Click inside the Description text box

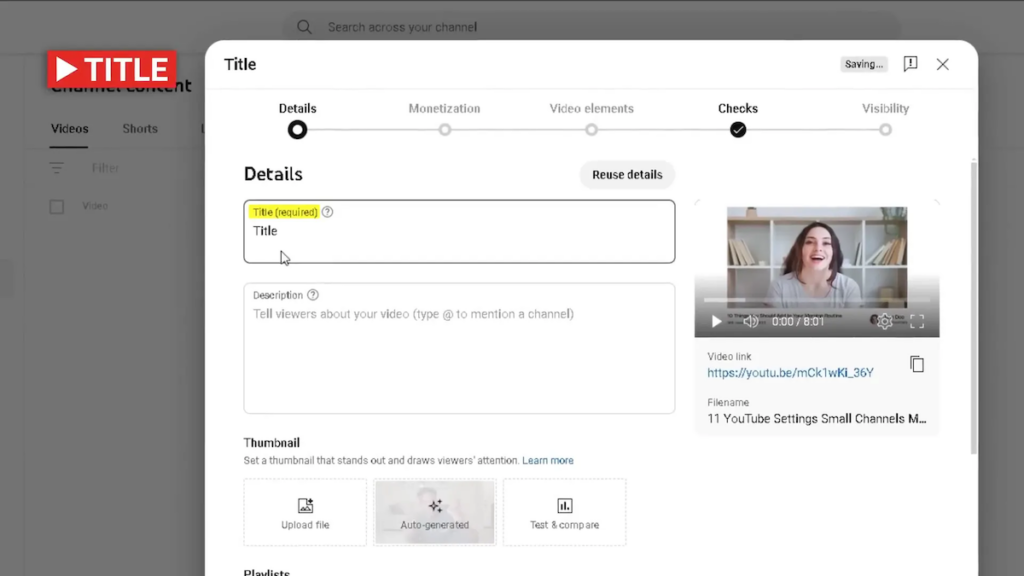tap(459, 360)
